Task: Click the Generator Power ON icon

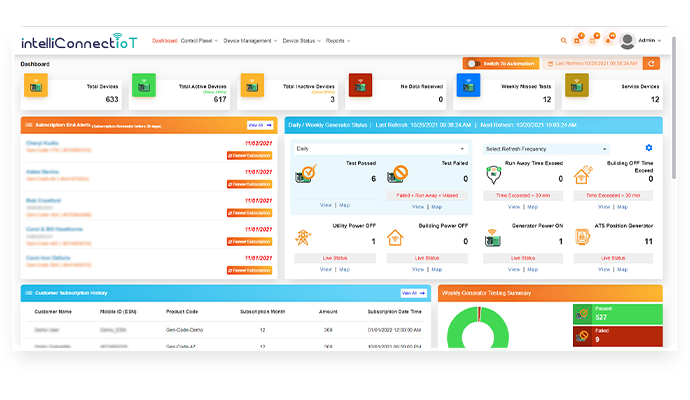Action: (493, 238)
